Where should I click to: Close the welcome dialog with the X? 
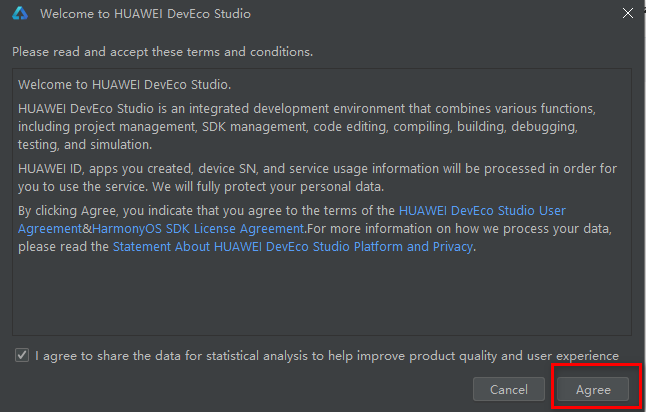click(x=626, y=14)
